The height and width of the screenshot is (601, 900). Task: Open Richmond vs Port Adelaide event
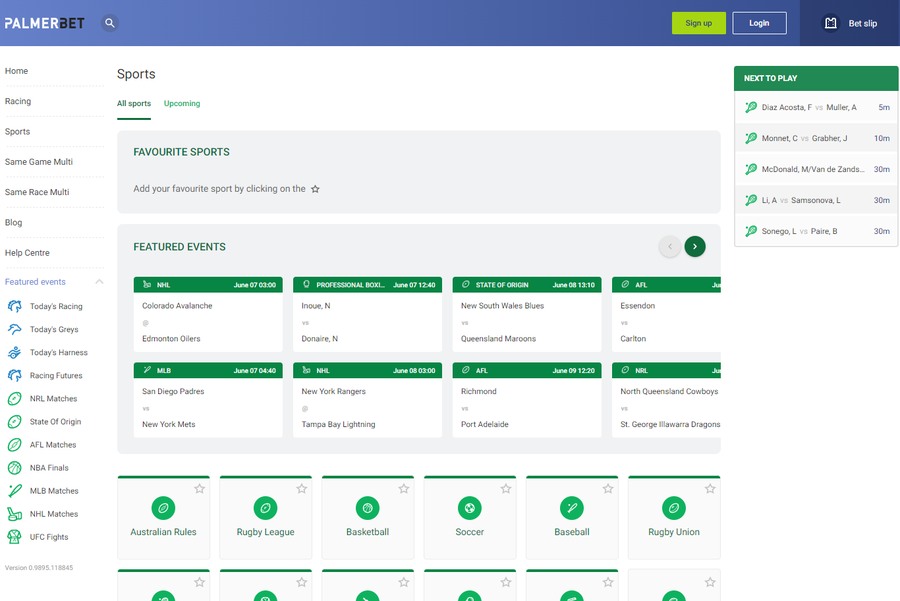(527, 400)
